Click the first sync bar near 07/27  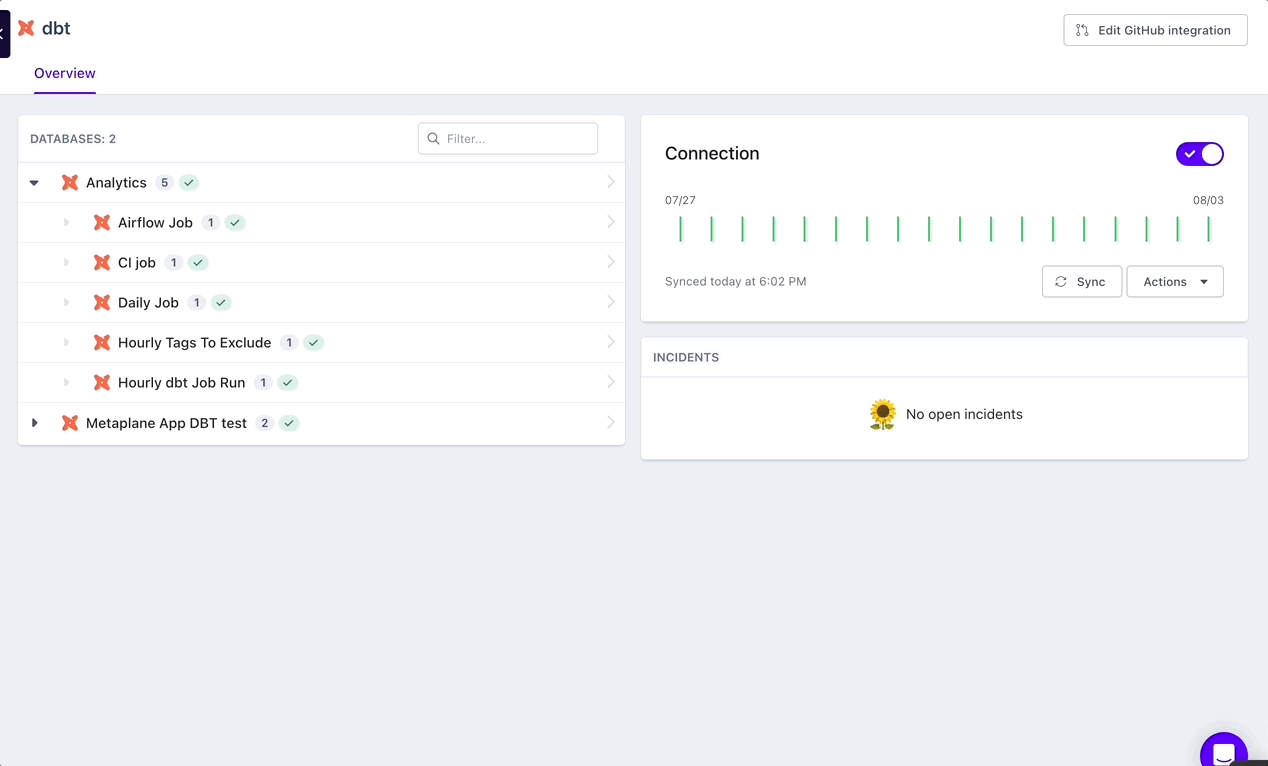click(681, 229)
